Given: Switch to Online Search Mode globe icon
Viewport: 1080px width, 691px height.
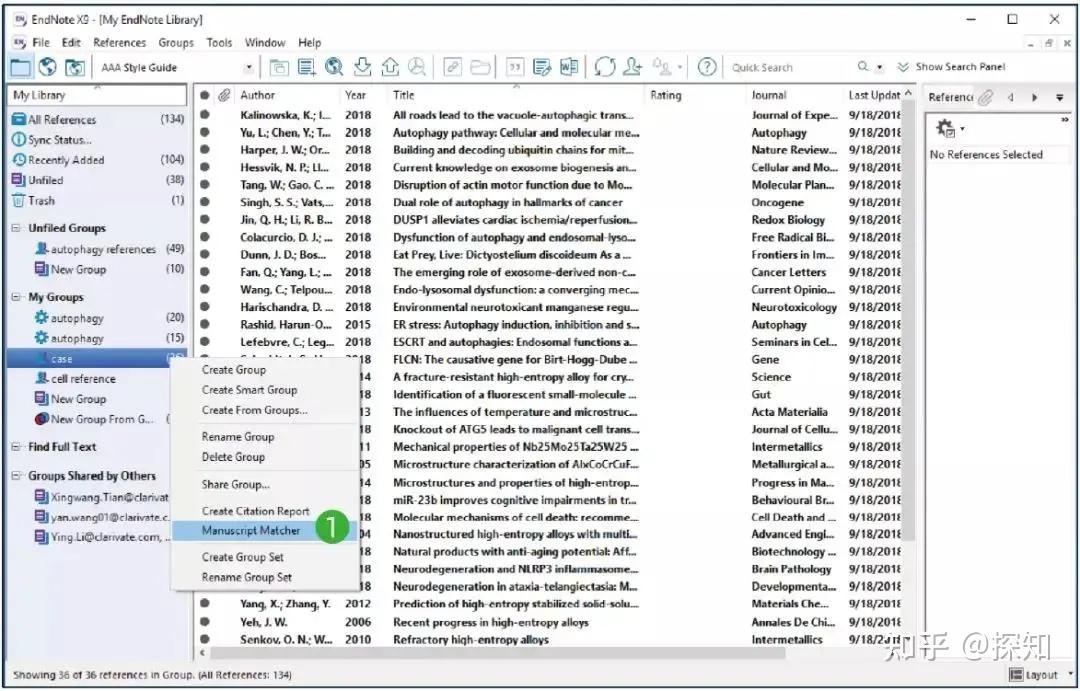Looking at the screenshot, I should [x=45, y=66].
